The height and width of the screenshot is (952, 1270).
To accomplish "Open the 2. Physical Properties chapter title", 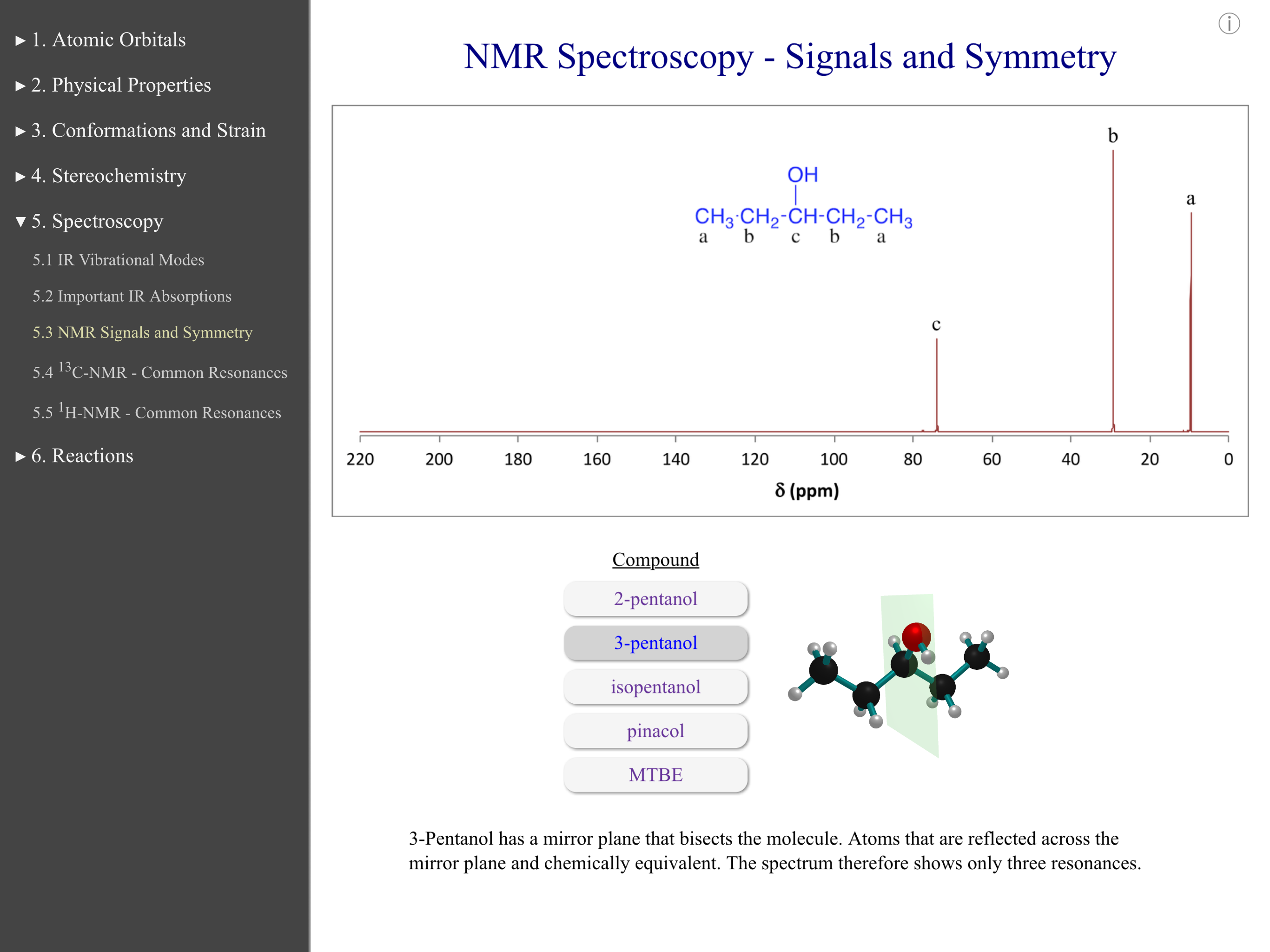I will point(121,85).
